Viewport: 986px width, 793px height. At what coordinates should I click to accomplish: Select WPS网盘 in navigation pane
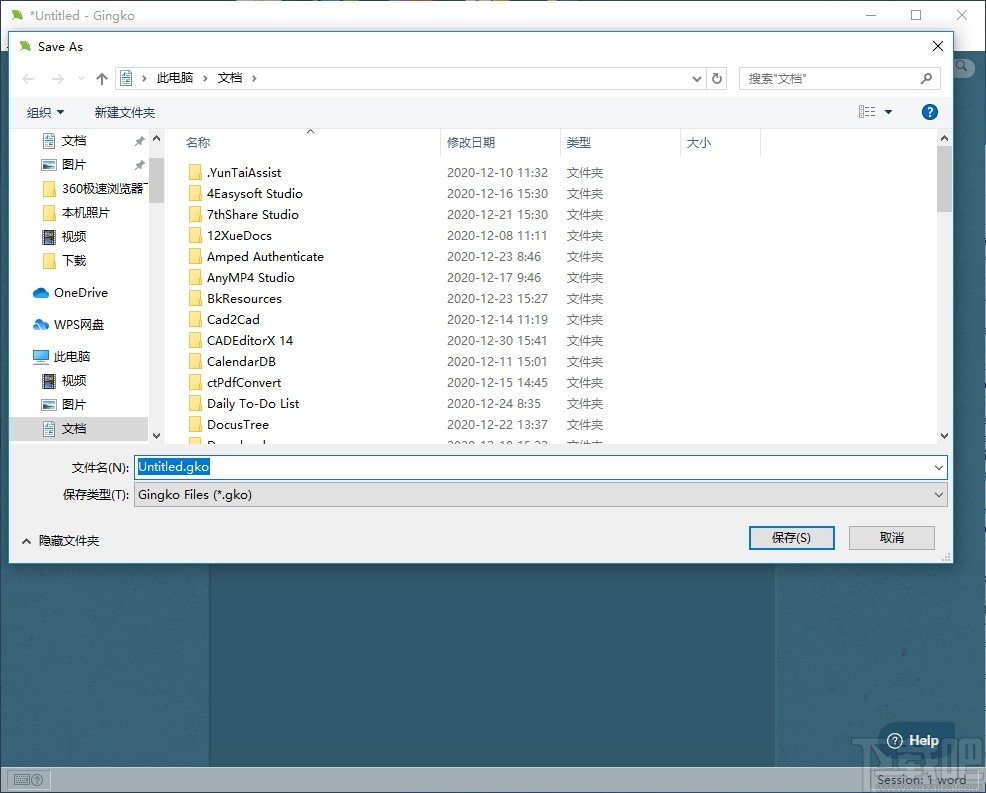pos(69,324)
